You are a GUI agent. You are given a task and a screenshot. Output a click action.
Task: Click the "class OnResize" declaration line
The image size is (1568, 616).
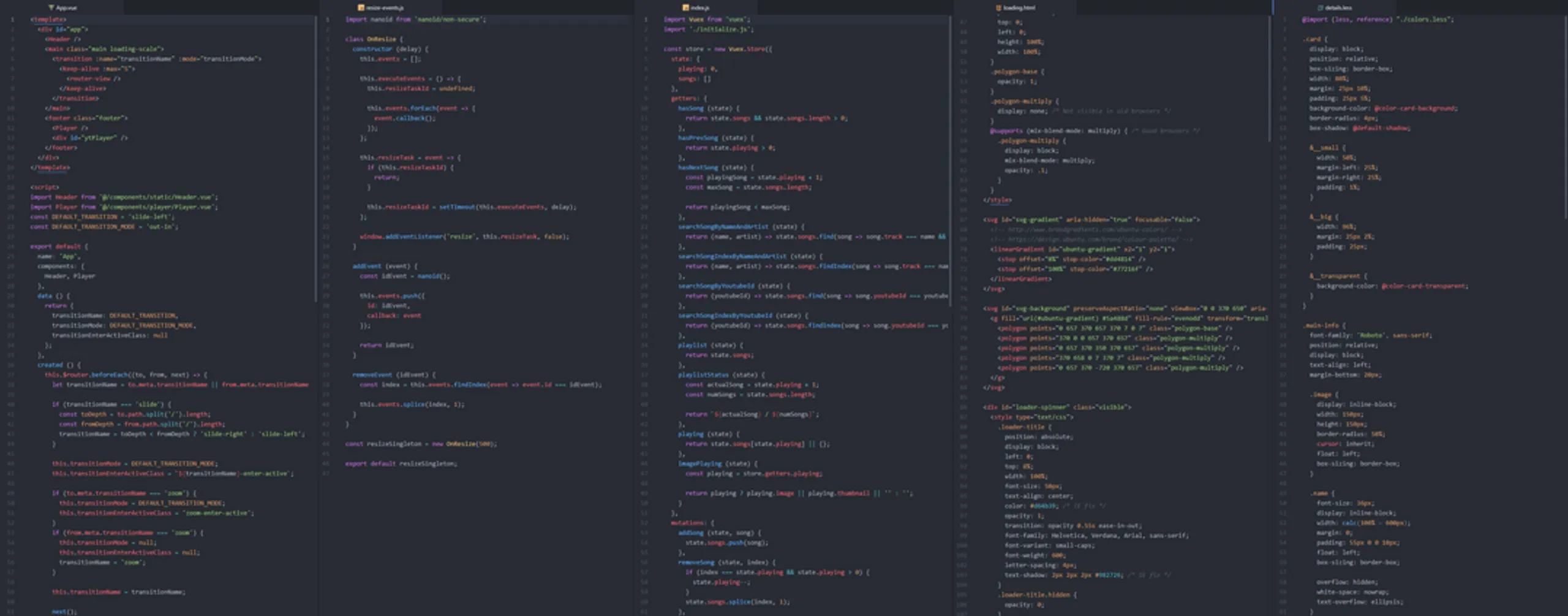(x=374, y=39)
